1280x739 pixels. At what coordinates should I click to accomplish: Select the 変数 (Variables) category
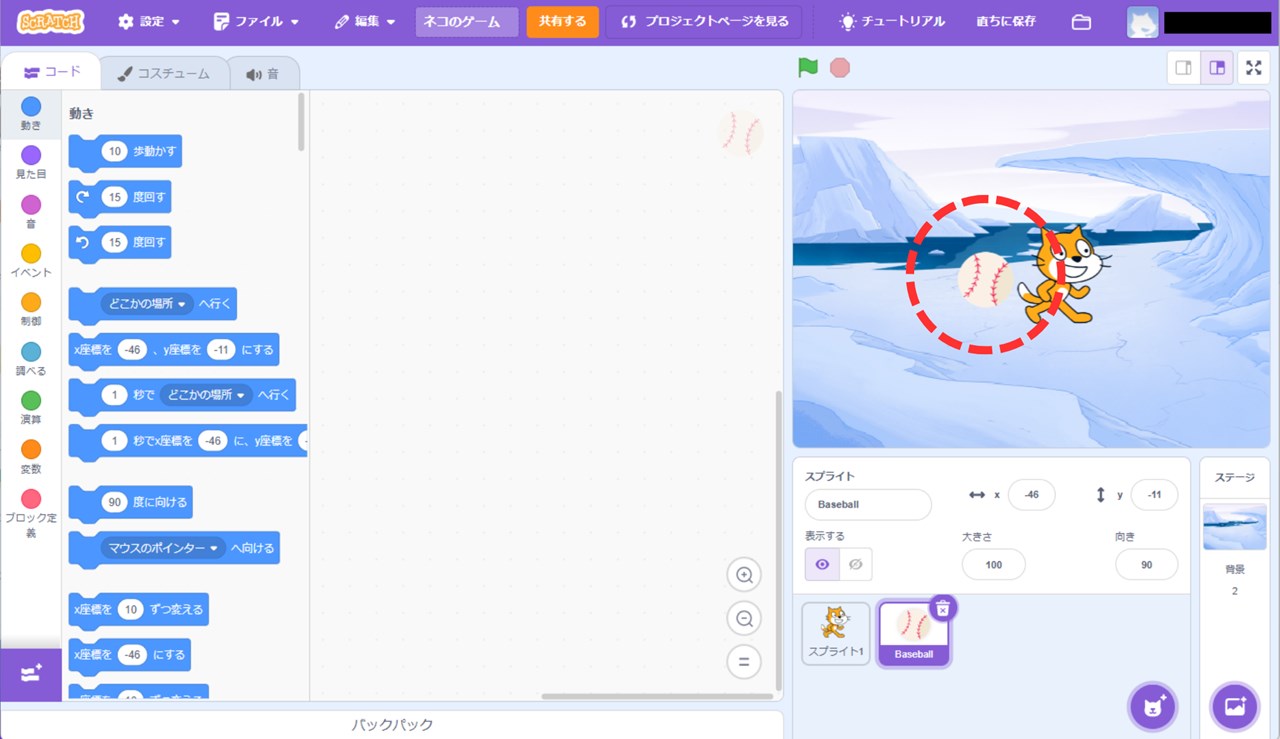pos(31,457)
